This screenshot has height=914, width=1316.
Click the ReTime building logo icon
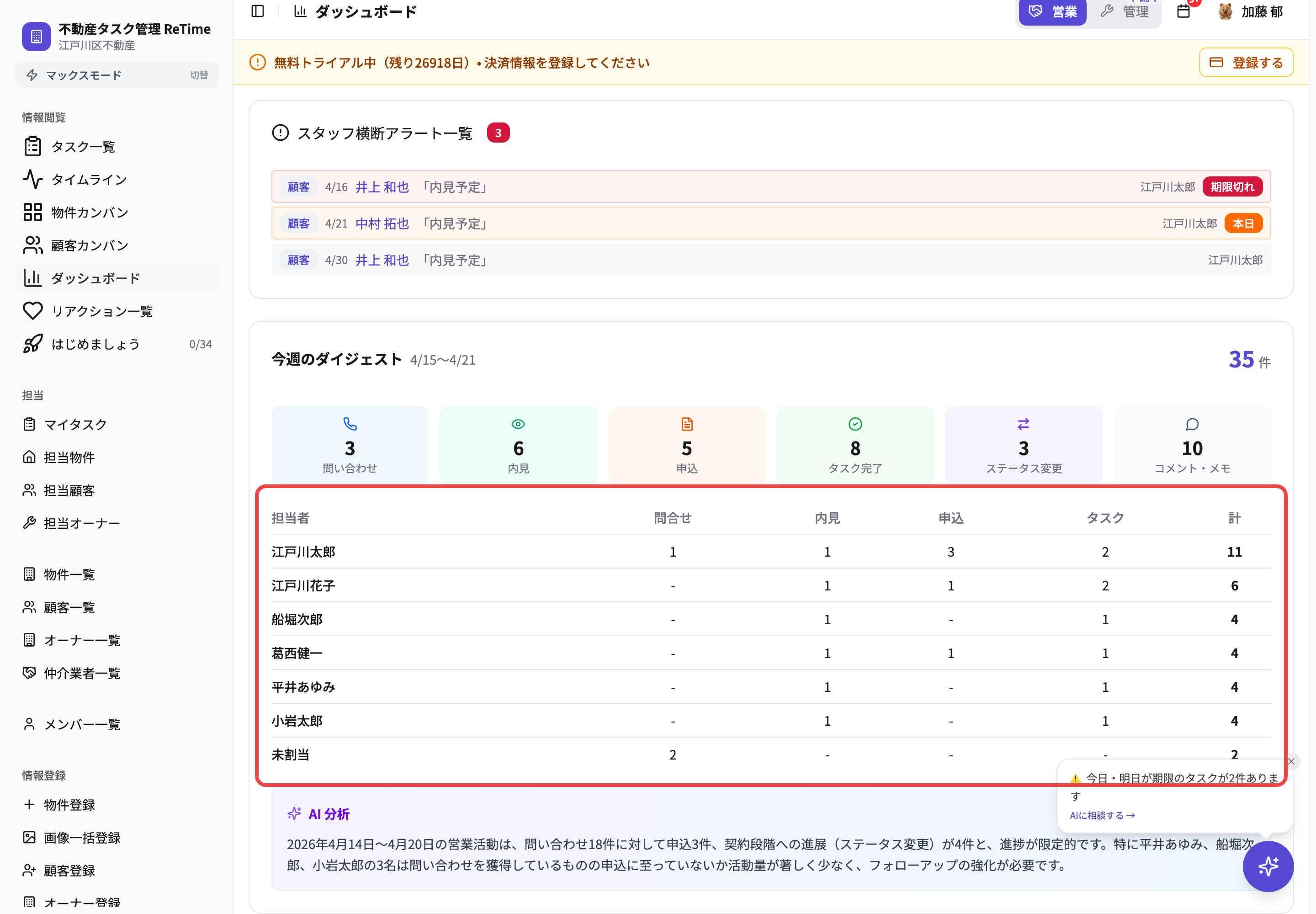[37, 36]
